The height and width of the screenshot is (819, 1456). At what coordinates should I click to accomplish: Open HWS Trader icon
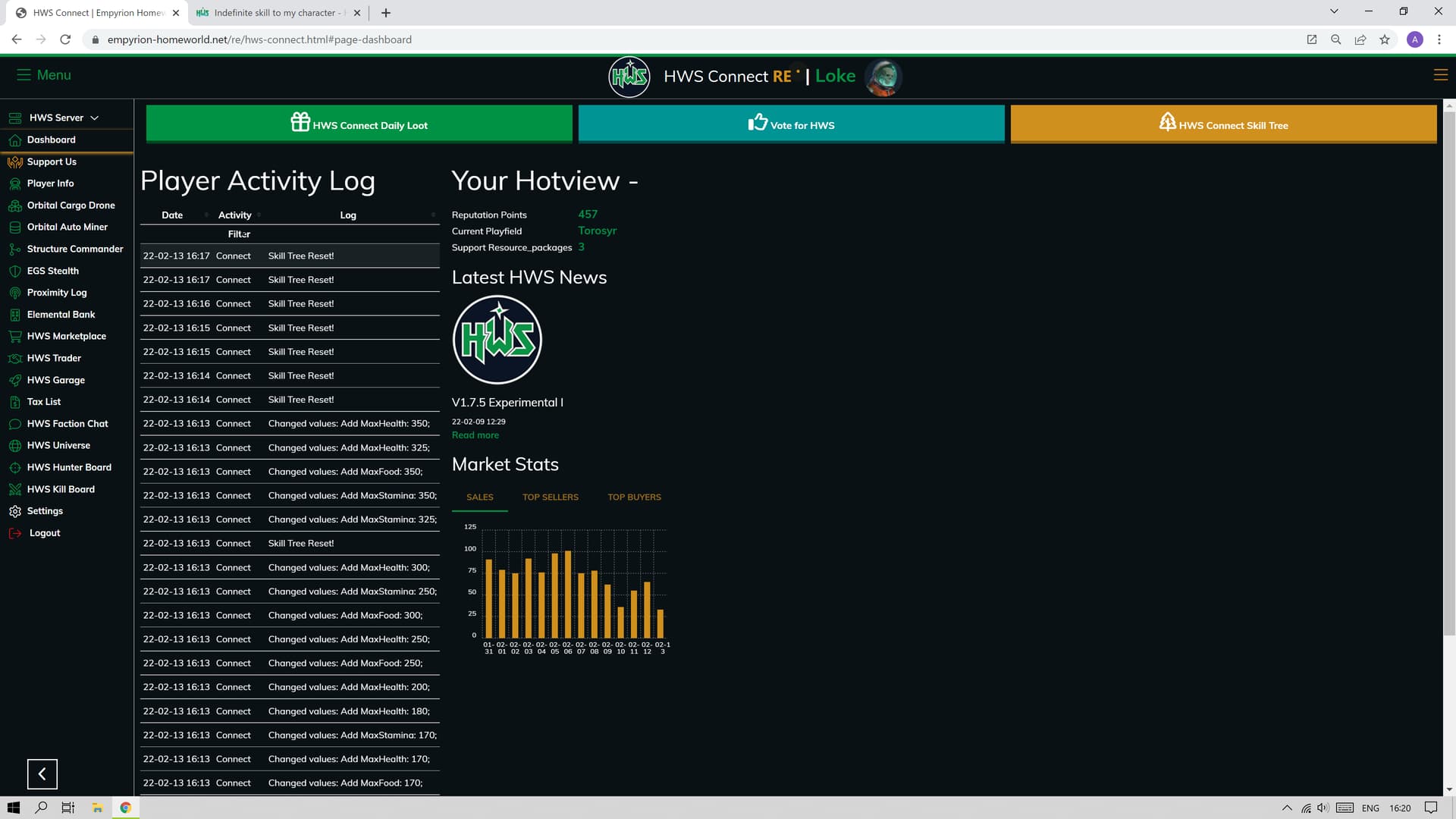14,359
